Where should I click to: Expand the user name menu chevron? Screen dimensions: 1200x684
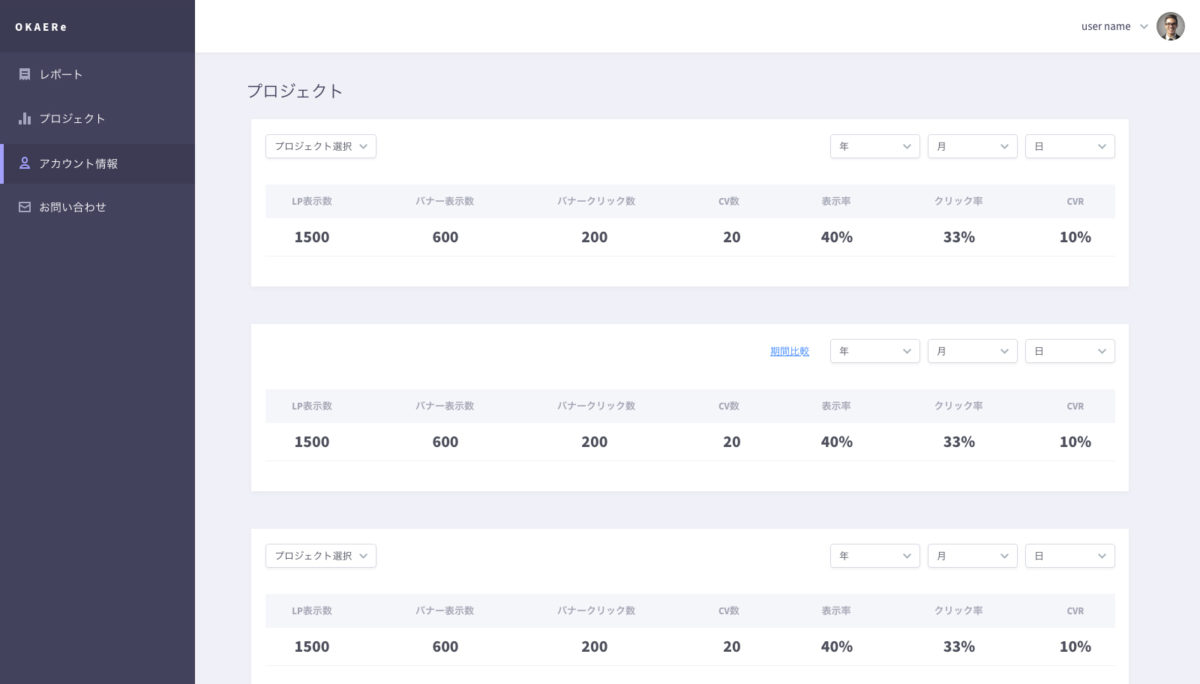tap(1144, 27)
